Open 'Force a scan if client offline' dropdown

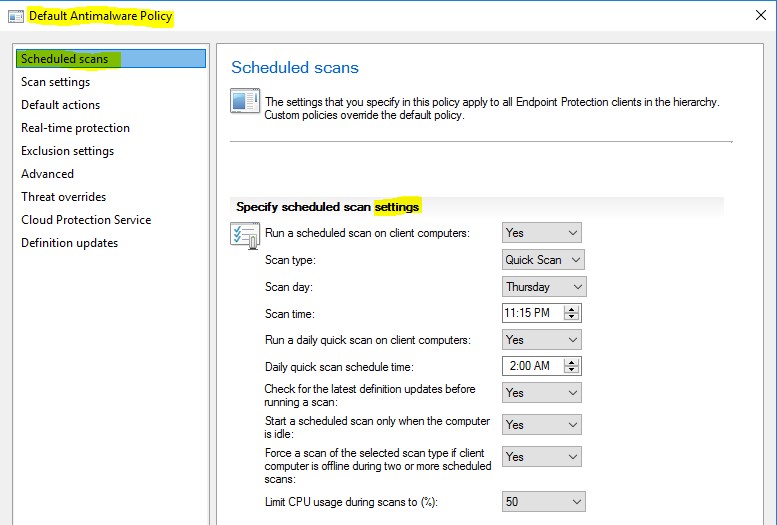pos(542,457)
